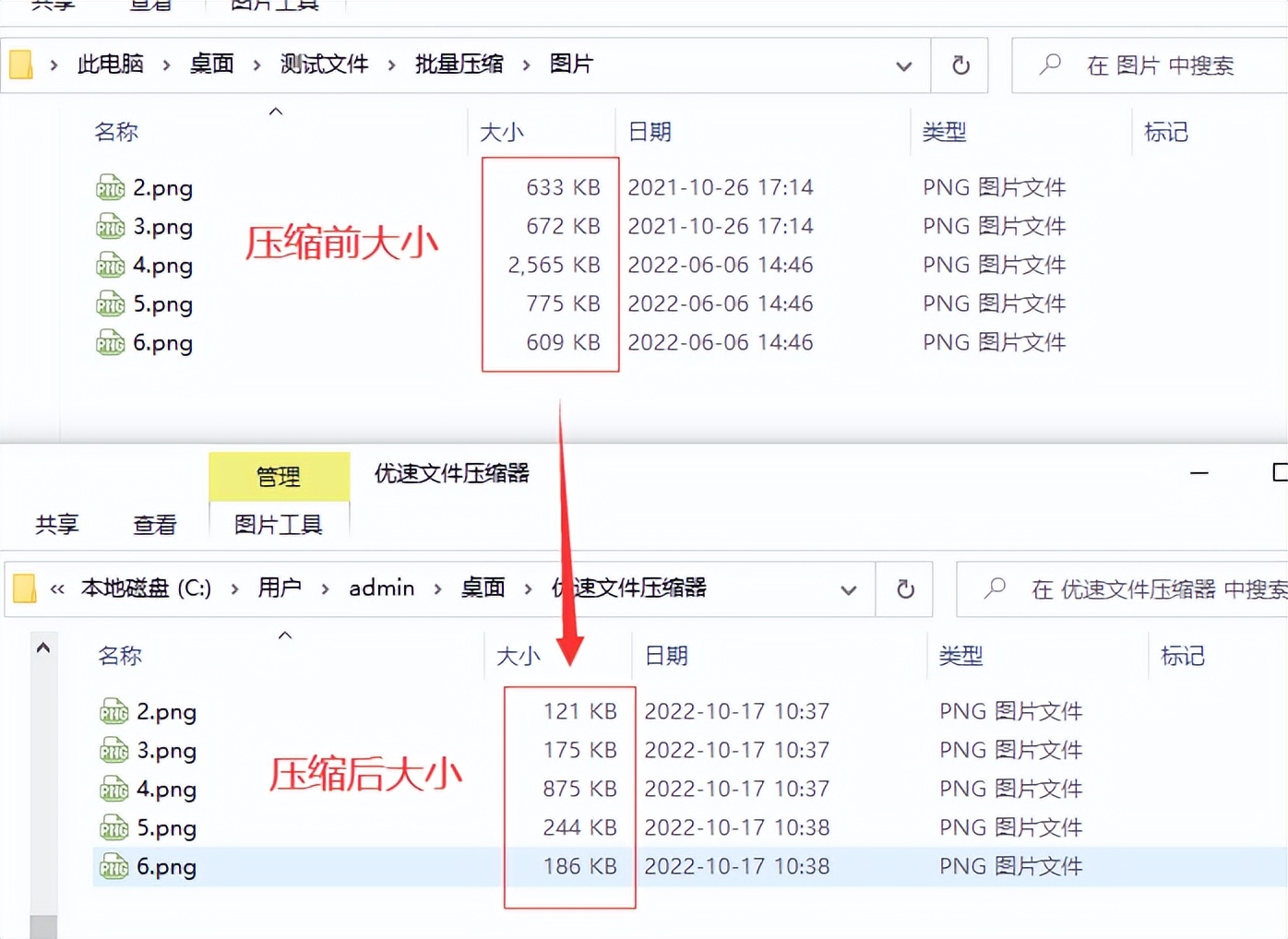Screen dimensions: 1288x939
Task: Expand chevron after 批量压缩 in breadcrumb
Action: 526,65
